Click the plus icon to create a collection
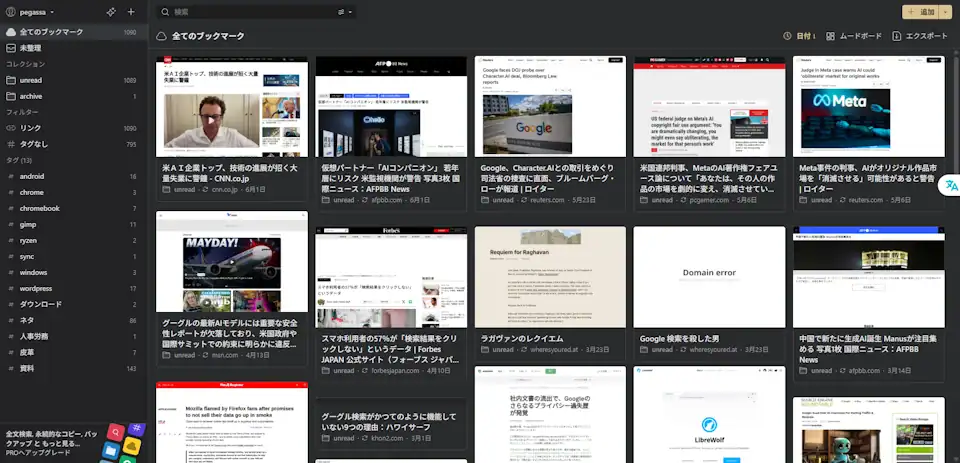The height and width of the screenshot is (463, 960). 131,12
